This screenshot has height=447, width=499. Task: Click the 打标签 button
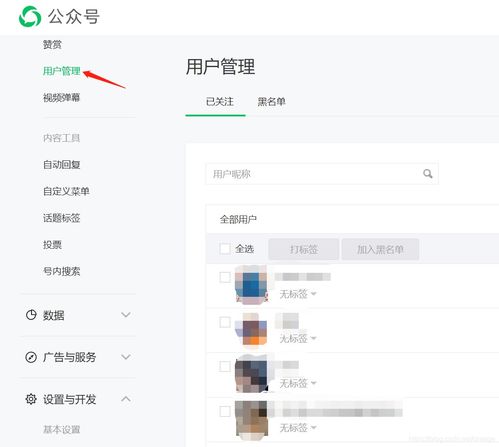(304, 249)
